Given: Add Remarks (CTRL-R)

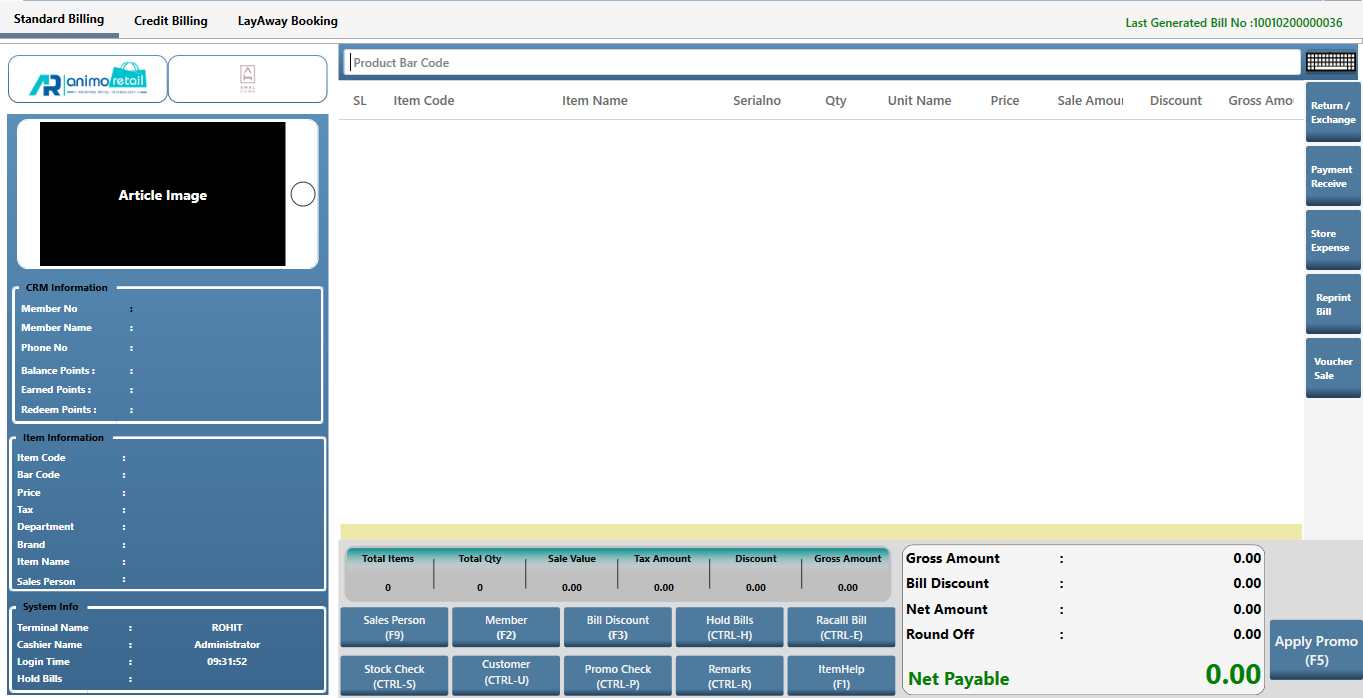Looking at the screenshot, I should [730, 676].
